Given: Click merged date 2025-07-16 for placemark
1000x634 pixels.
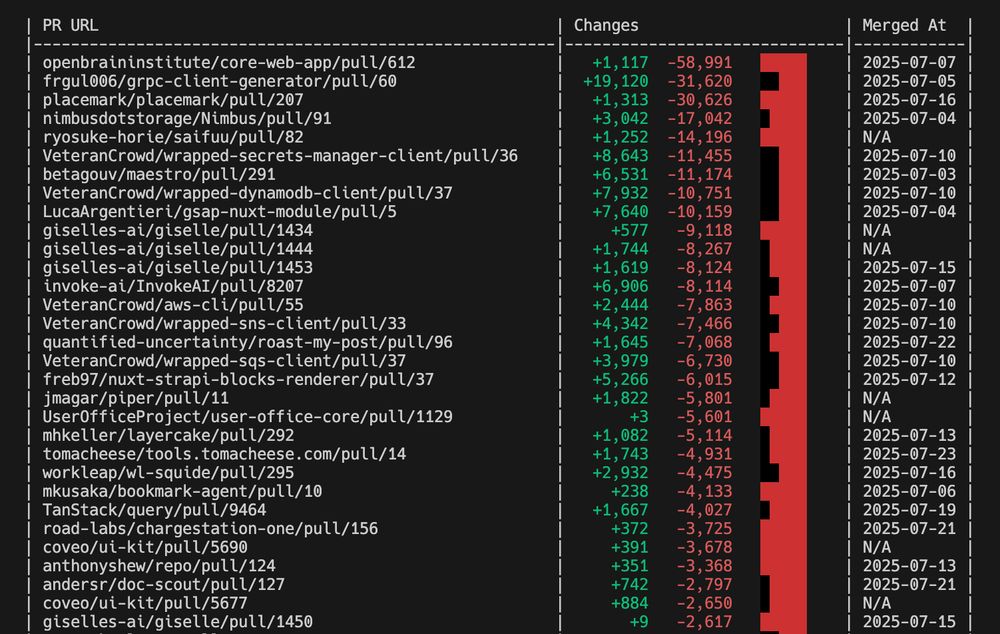Looking at the screenshot, I should [x=909, y=100].
